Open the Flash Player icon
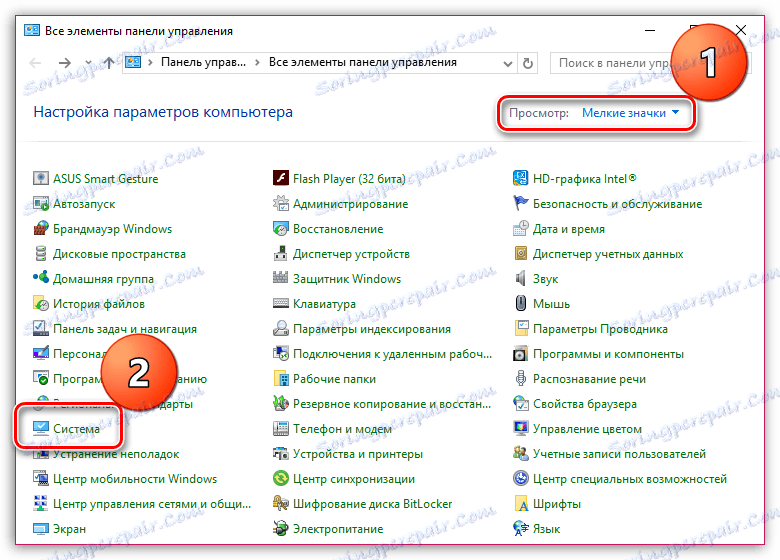 [281, 179]
